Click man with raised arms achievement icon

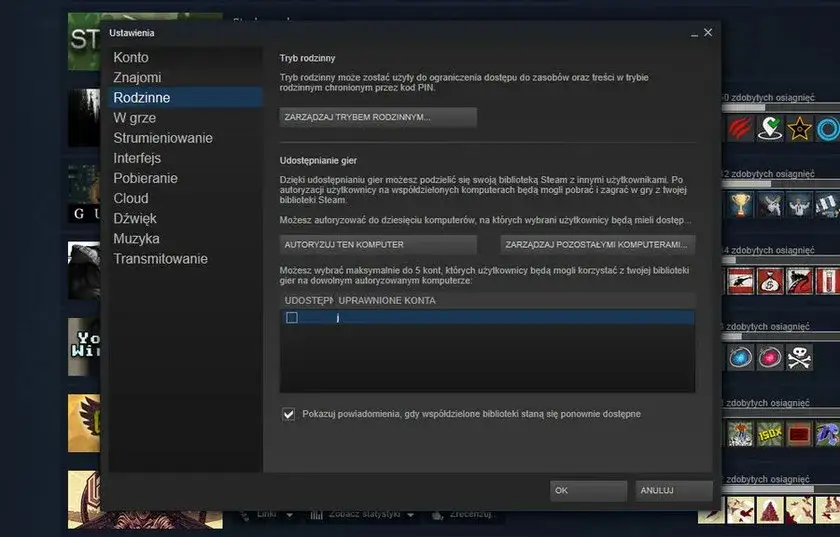coord(799,205)
